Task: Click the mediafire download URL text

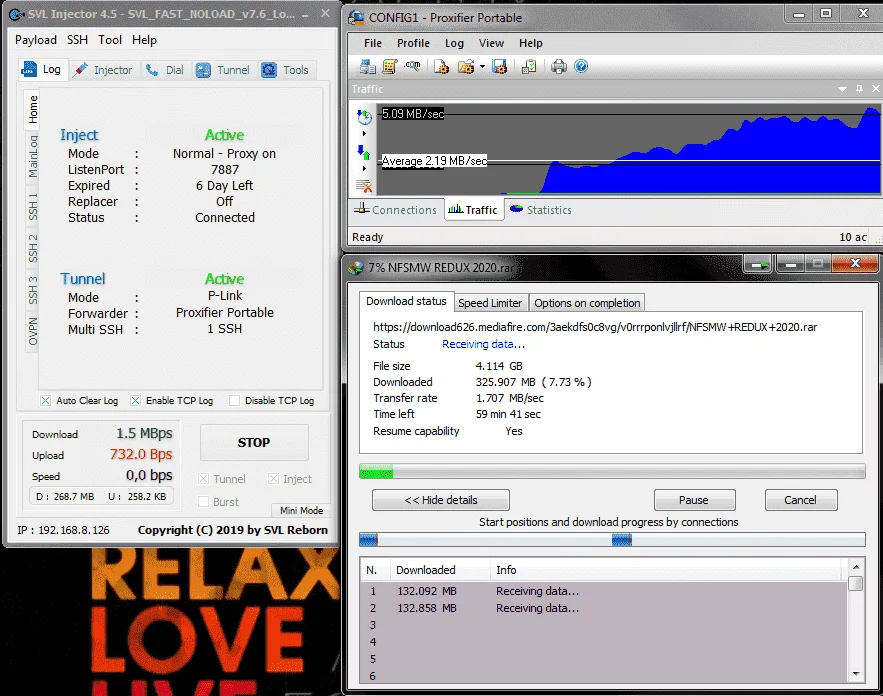Action: 595,327
